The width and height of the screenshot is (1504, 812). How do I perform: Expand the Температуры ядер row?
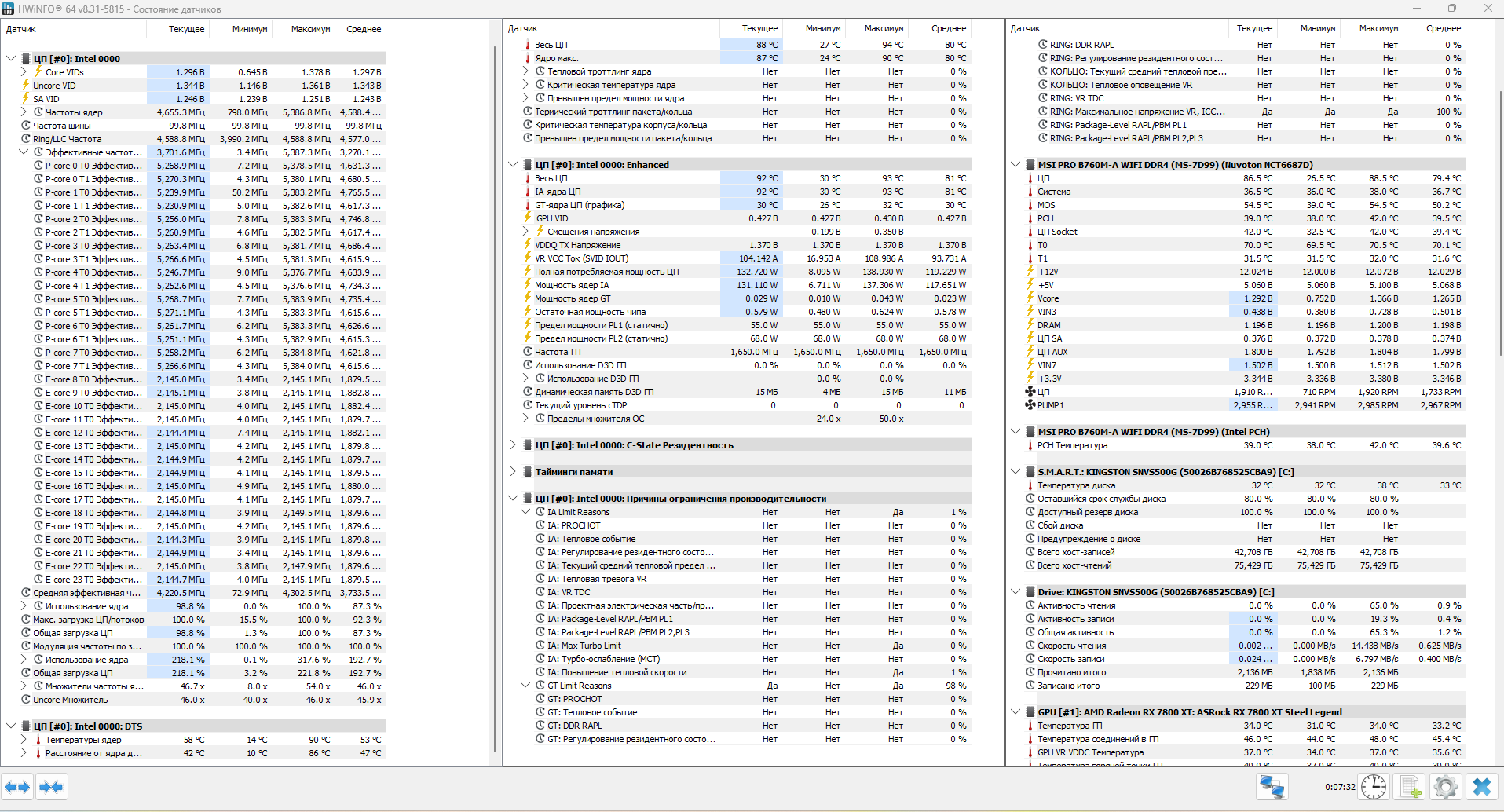click(x=24, y=739)
